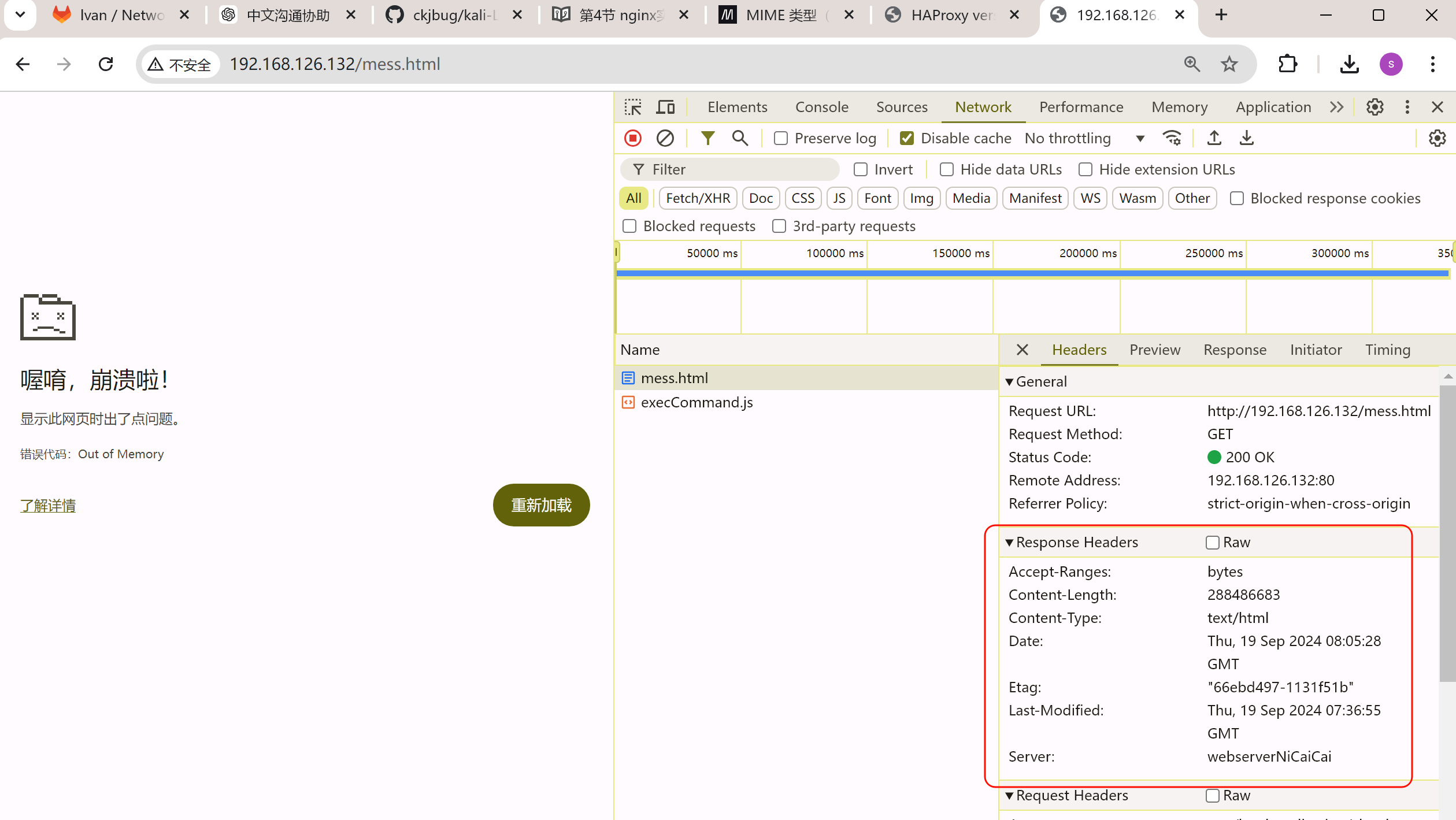Click the export HAR download icon
Image resolution: width=1456 pixels, height=820 pixels.
pos(1246,138)
